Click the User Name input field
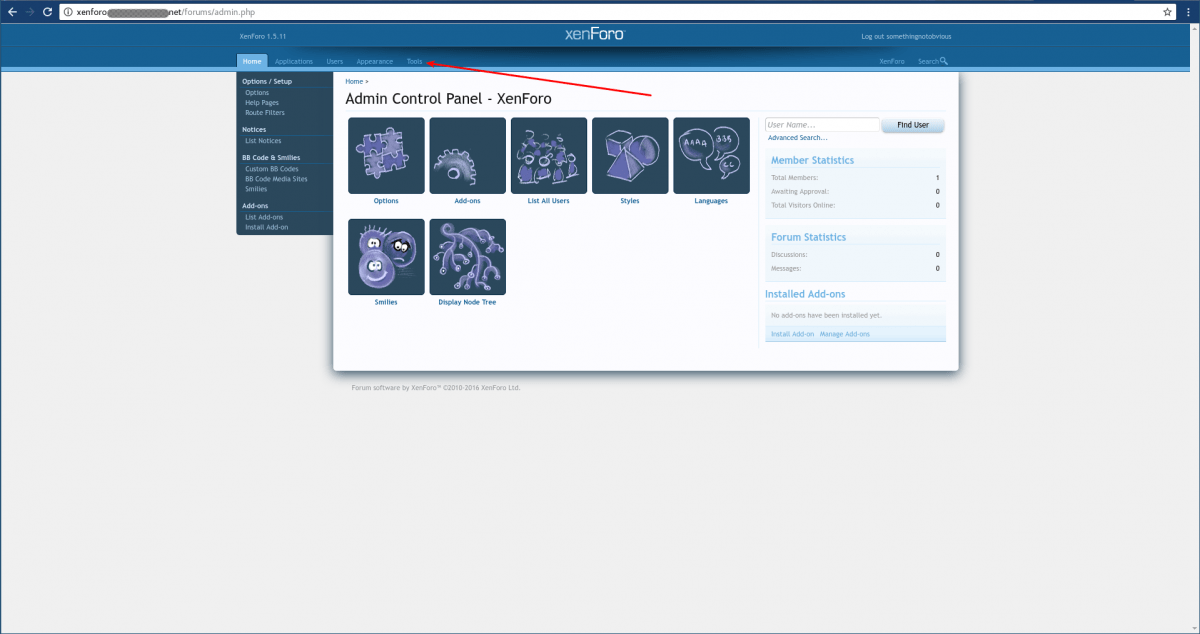Image resolution: width=1200 pixels, height=634 pixels. click(820, 124)
